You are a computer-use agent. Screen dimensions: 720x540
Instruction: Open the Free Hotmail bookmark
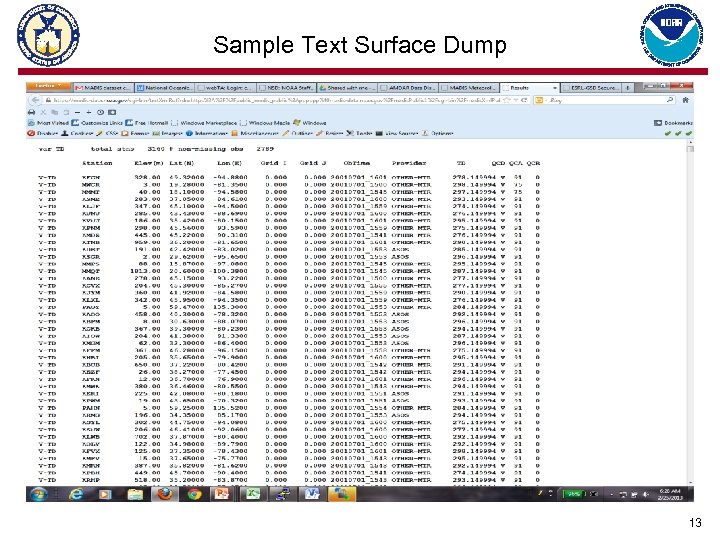147,123
